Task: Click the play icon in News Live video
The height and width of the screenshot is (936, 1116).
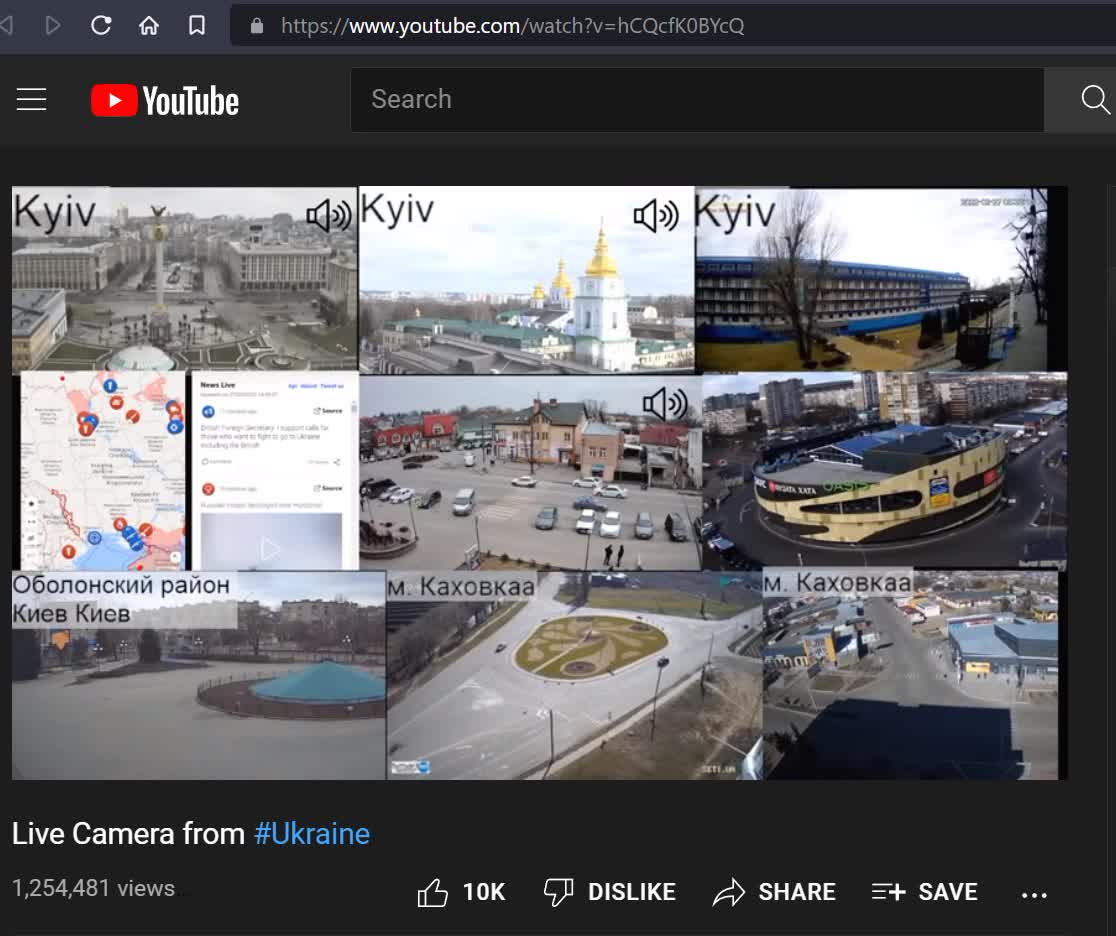Action: pyautogui.click(x=270, y=549)
